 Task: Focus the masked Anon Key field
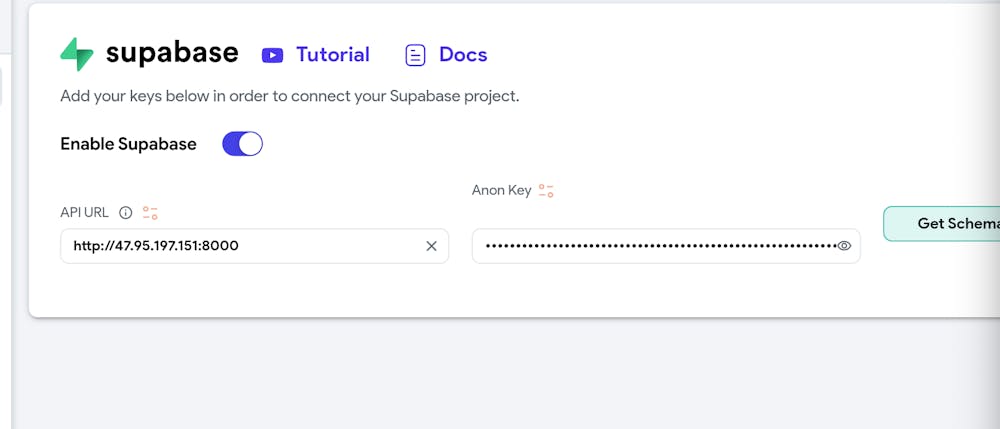[x=666, y=246]
